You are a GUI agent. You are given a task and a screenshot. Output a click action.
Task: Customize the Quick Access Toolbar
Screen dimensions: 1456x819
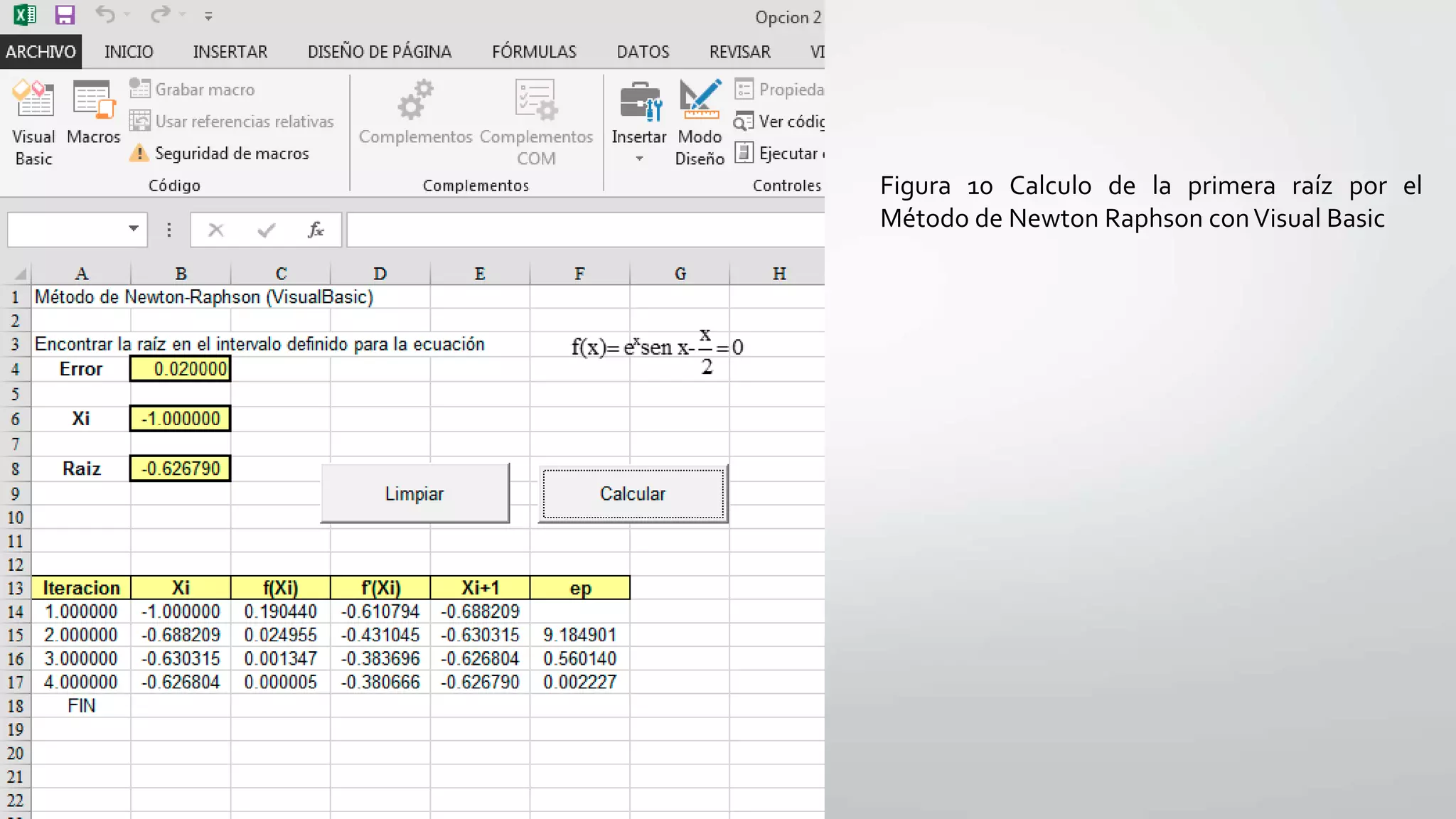pyautogui.click(x=208, y=16)
